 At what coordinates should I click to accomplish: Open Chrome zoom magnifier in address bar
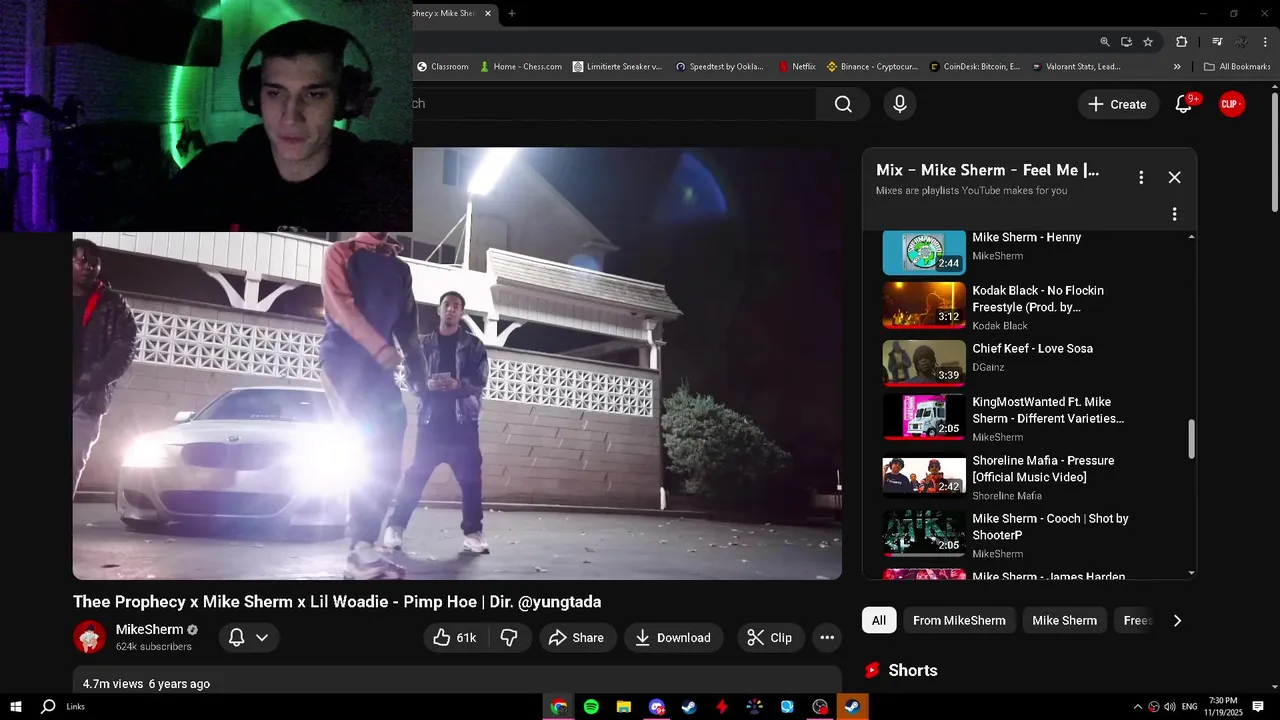click(1105, 42)
